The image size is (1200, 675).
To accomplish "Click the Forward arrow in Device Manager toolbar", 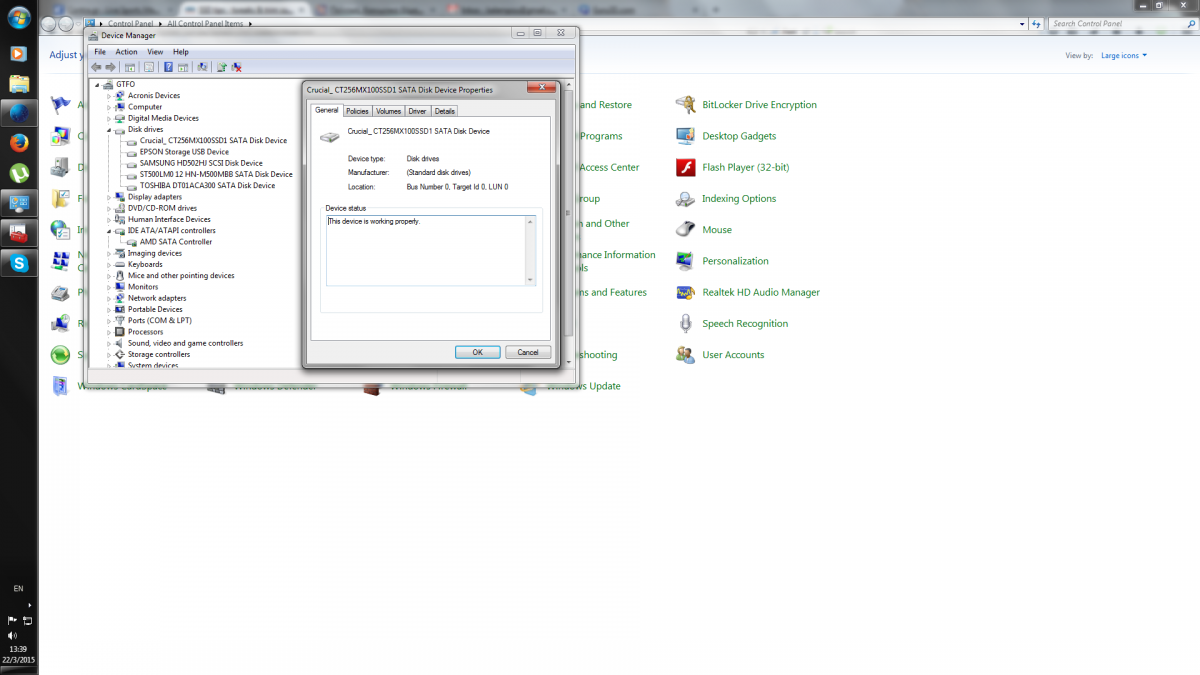I will (109, 67).
